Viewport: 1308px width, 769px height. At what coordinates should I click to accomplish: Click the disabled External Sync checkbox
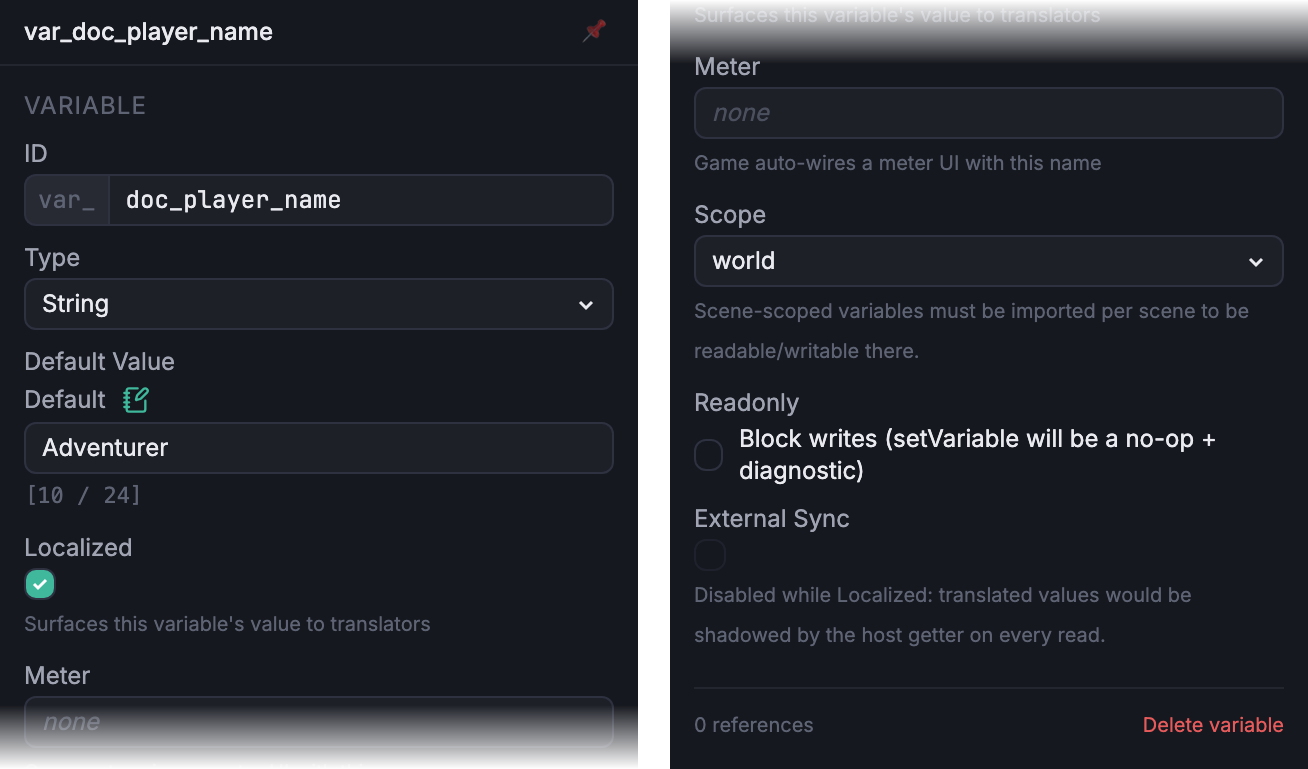tap(710, 555)
